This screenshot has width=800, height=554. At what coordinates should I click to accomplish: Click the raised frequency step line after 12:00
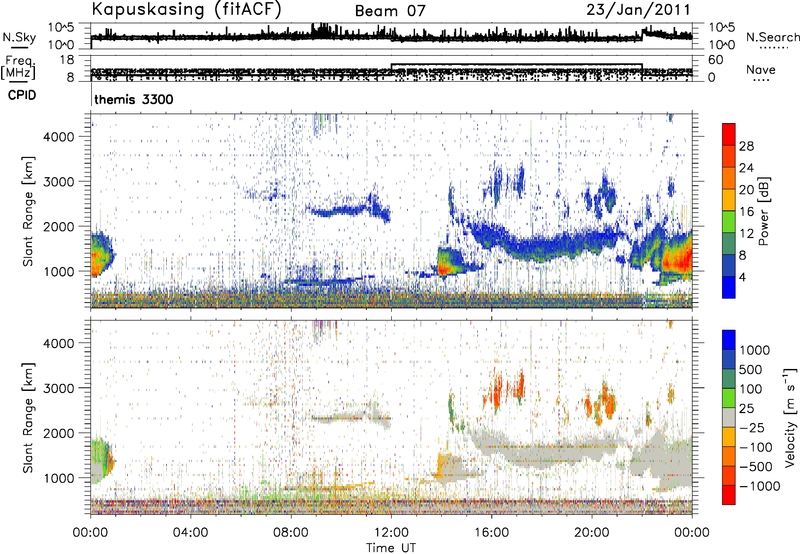pyautogui.click(x=516, y=65)
